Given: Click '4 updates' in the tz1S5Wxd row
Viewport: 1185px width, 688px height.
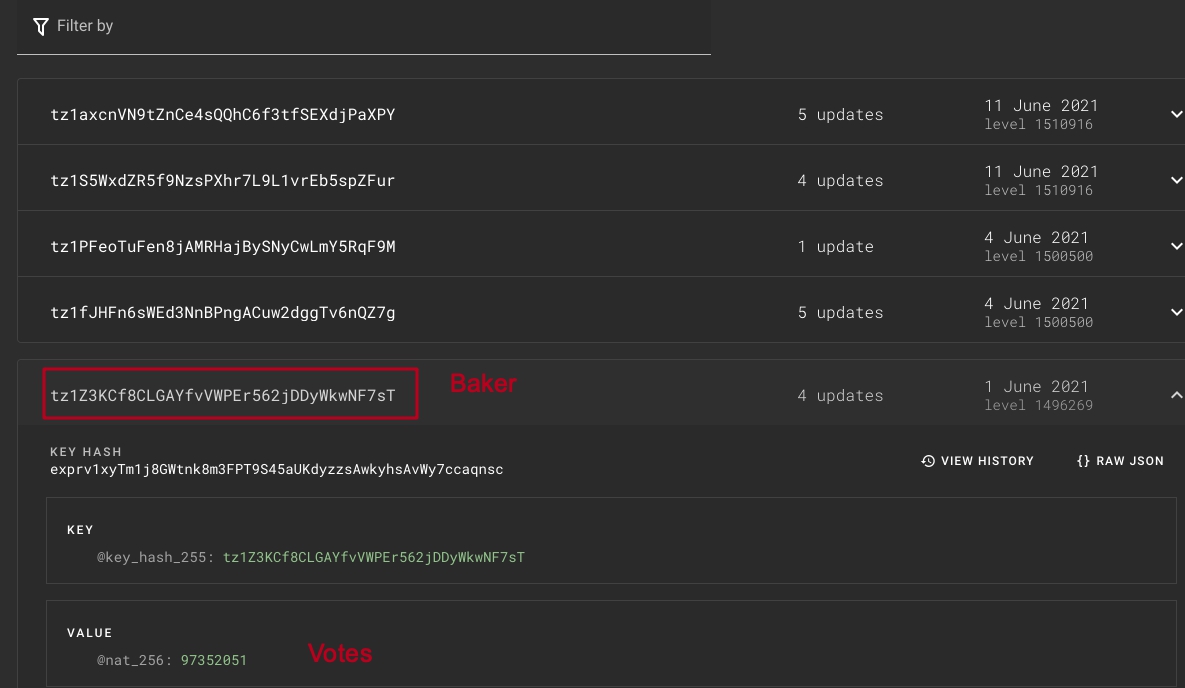Looking at the screenshot, I should [840, 180].
